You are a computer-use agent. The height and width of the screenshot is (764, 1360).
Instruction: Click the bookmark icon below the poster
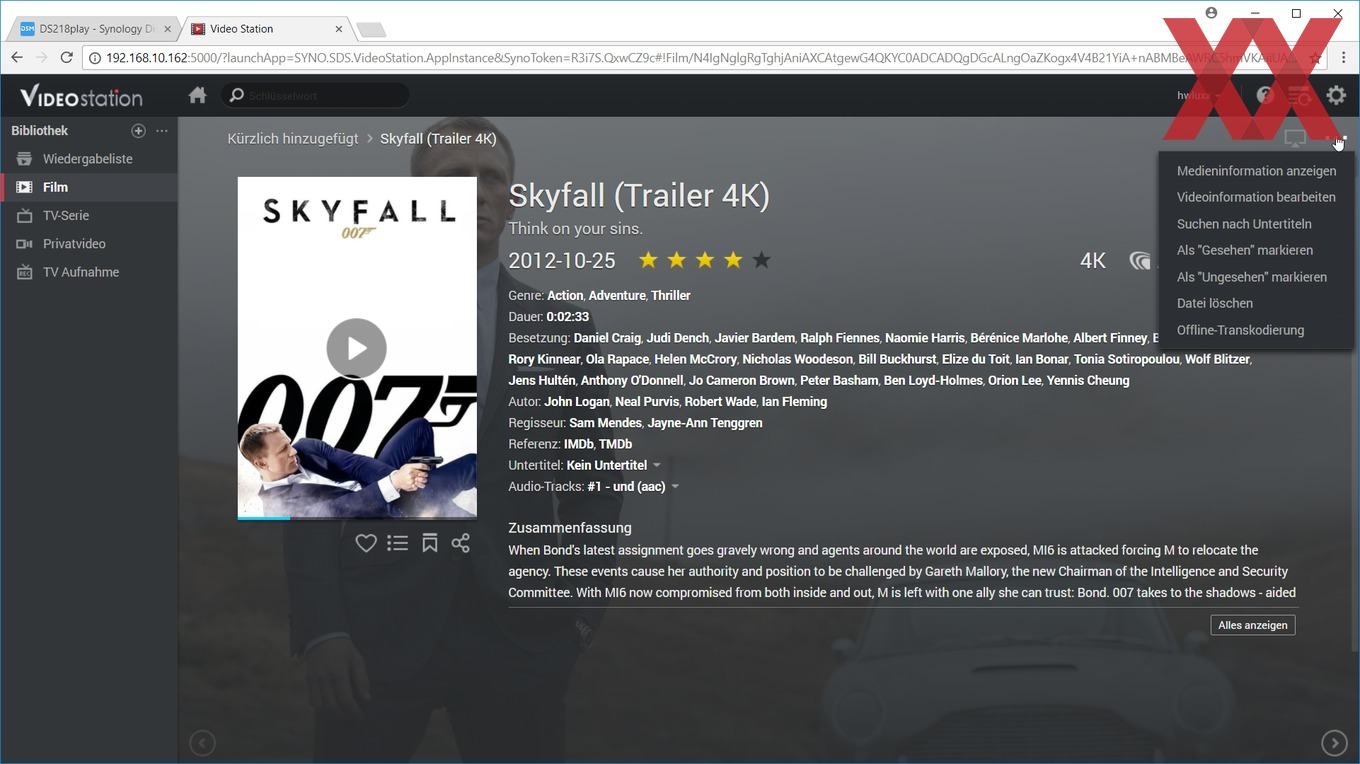(430, 543)
